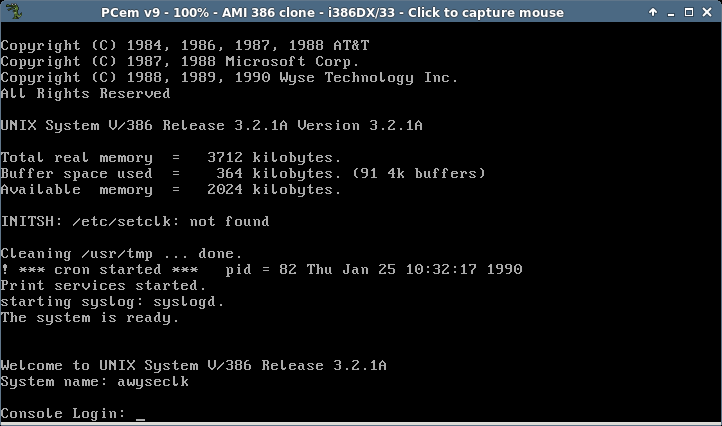Viewport: 722px width, 426px height.
Task: Click the cron started pid 82 line
Action: pos(262,269)
